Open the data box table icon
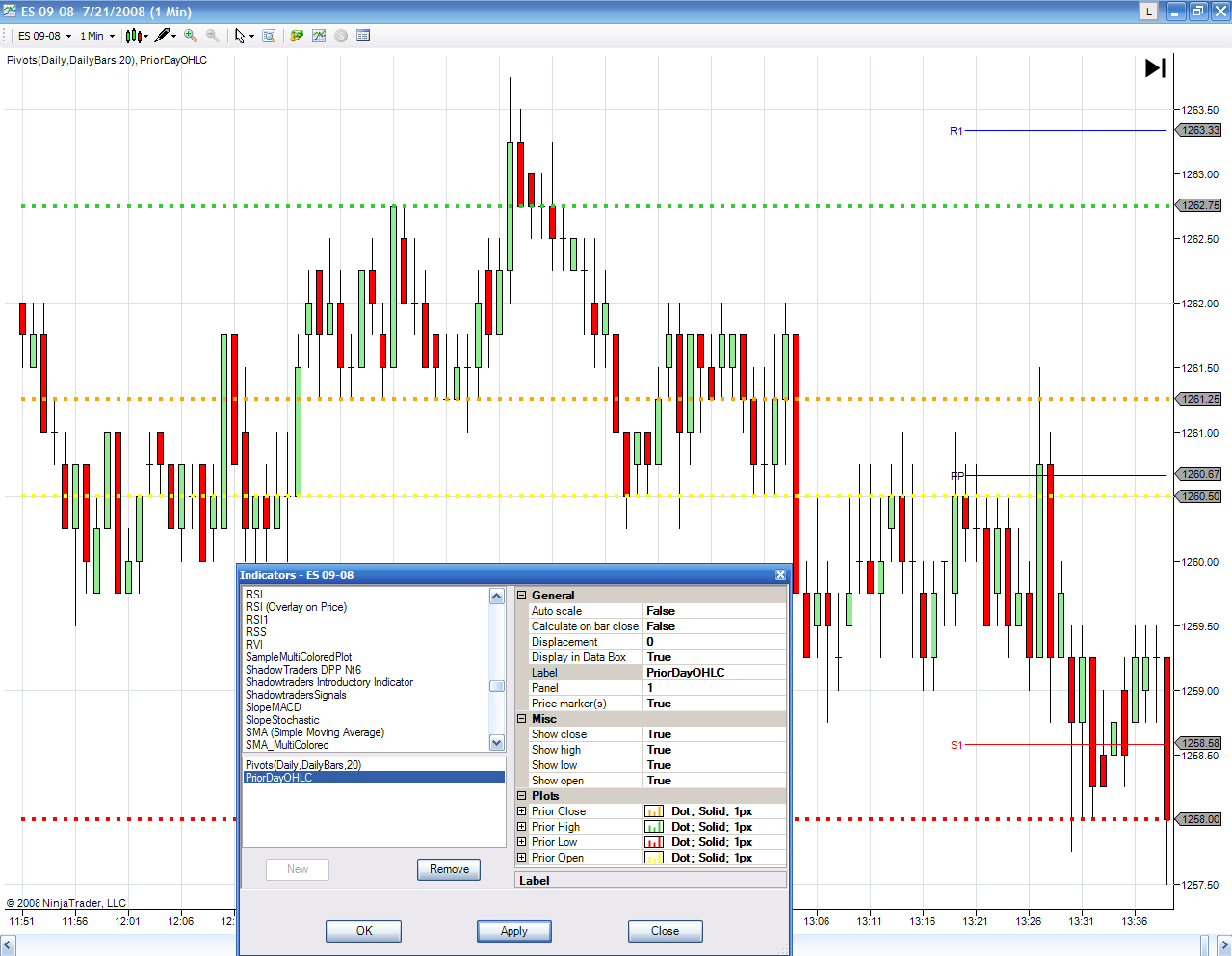 click(x=363, y=36)
